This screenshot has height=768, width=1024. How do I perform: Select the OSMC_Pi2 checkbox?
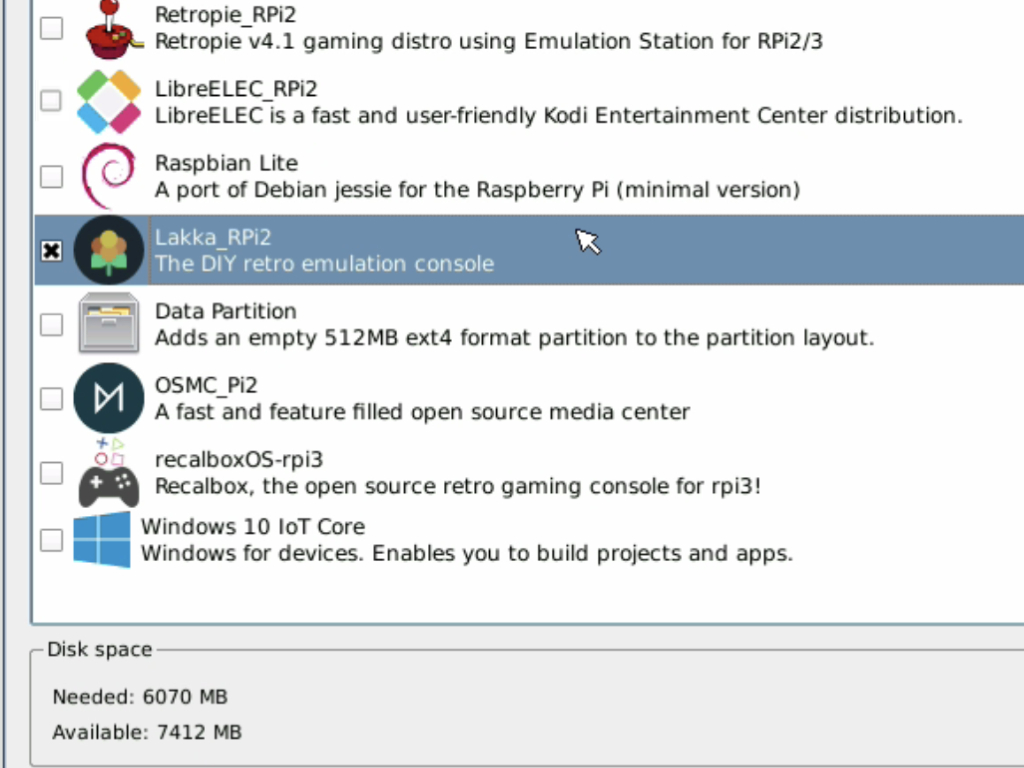pos(52,398)
